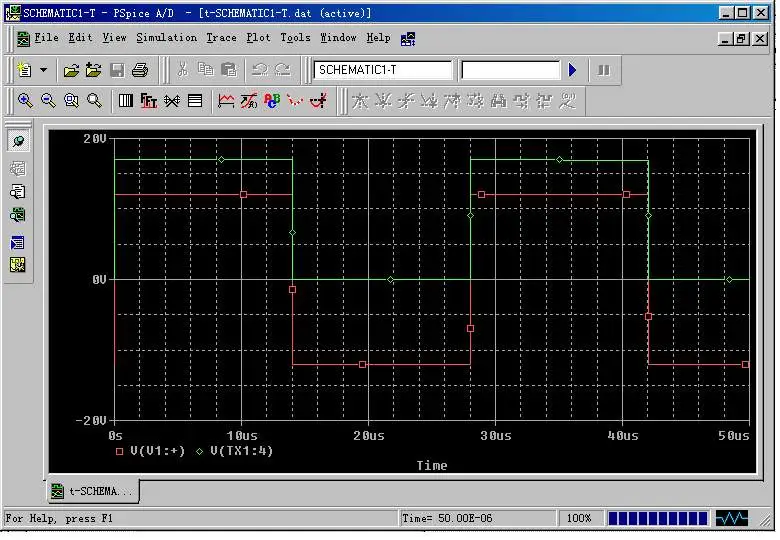Click the Paste clipboard icon
The width and height of the screenshot is (780, 540).
click(x=228, y=70)
